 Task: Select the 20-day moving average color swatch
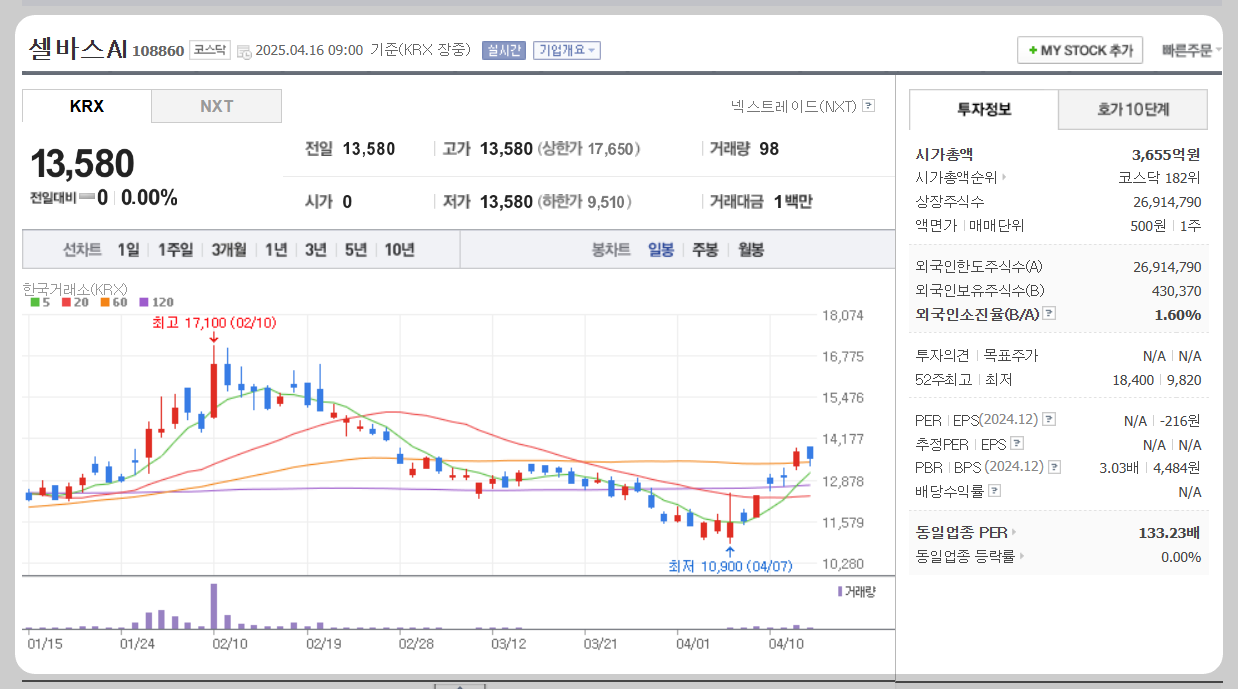point(66,301)
